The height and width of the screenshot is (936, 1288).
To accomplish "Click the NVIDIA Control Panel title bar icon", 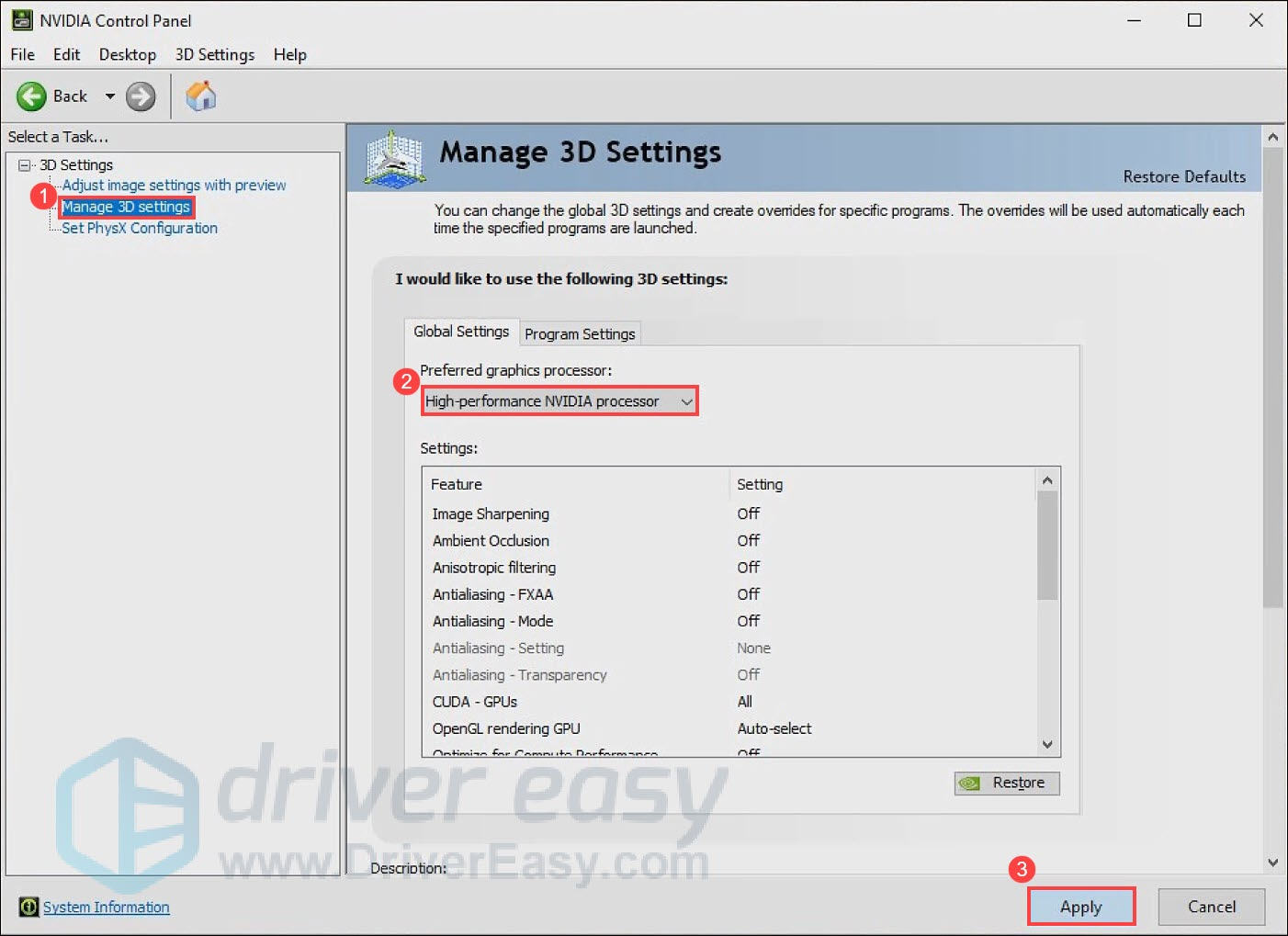I will point(21,20).
